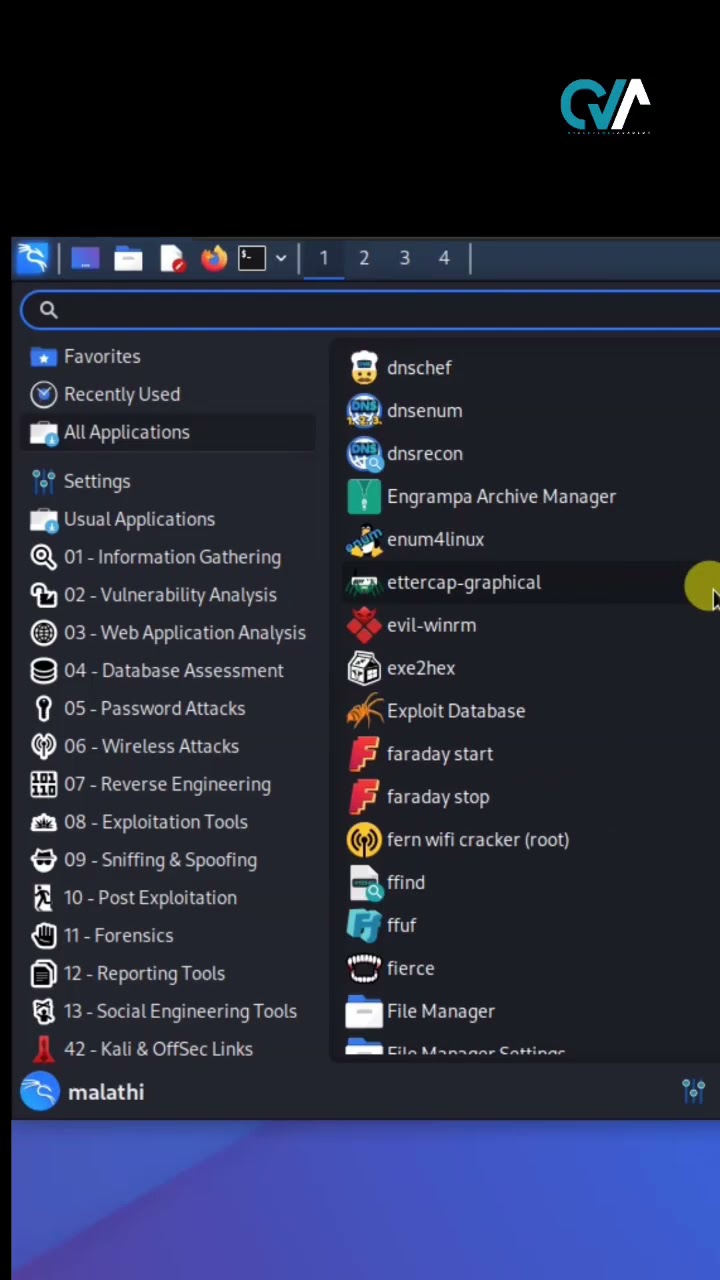Image resolution: width=720 pixels, height=1280 pixels.
Task: Click the Kali dragon menu icon
Action: point(33,259)
